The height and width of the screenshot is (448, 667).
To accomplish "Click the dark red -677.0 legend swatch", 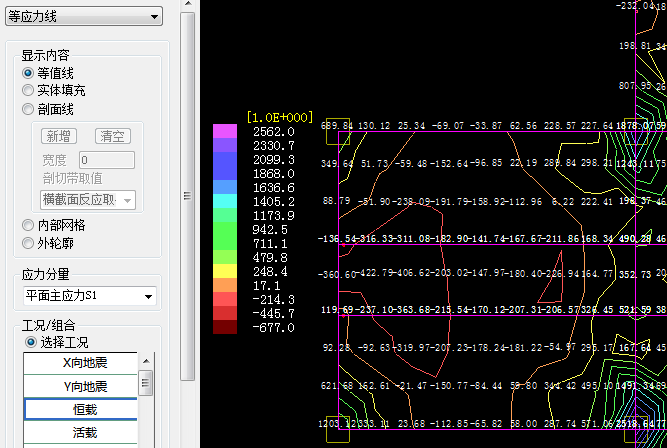I will point(225,327).
